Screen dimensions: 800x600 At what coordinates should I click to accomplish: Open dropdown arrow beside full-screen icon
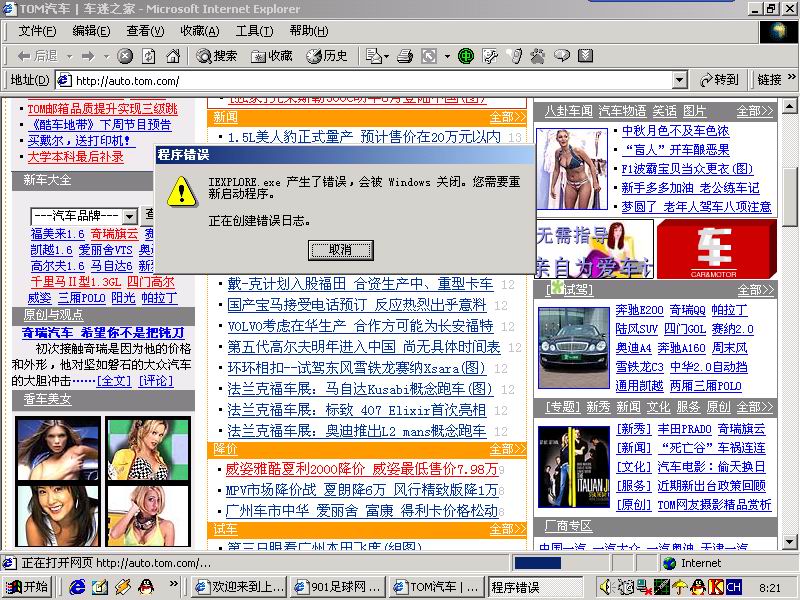[x=447, y=56]
